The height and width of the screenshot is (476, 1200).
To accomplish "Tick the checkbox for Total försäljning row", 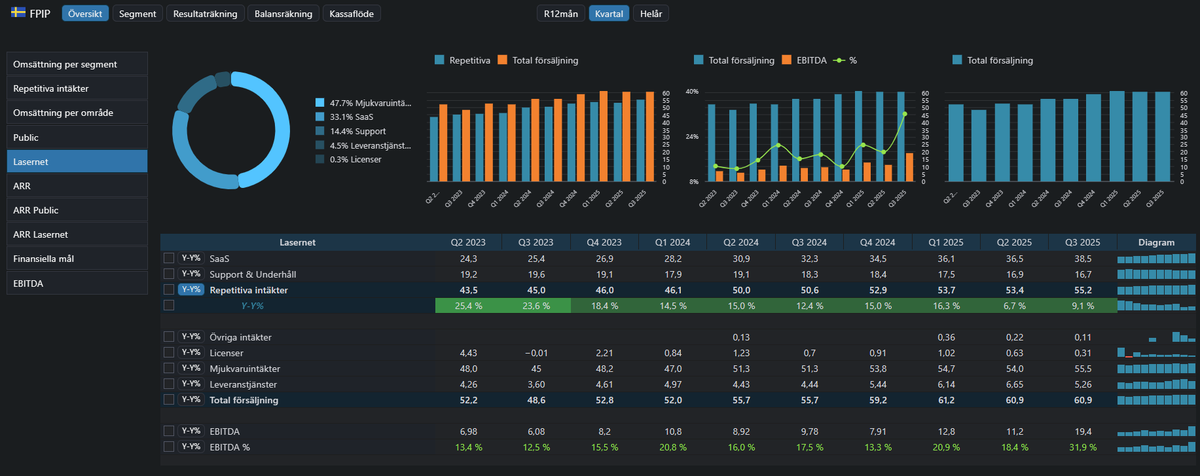I will [x=168, y=400].
